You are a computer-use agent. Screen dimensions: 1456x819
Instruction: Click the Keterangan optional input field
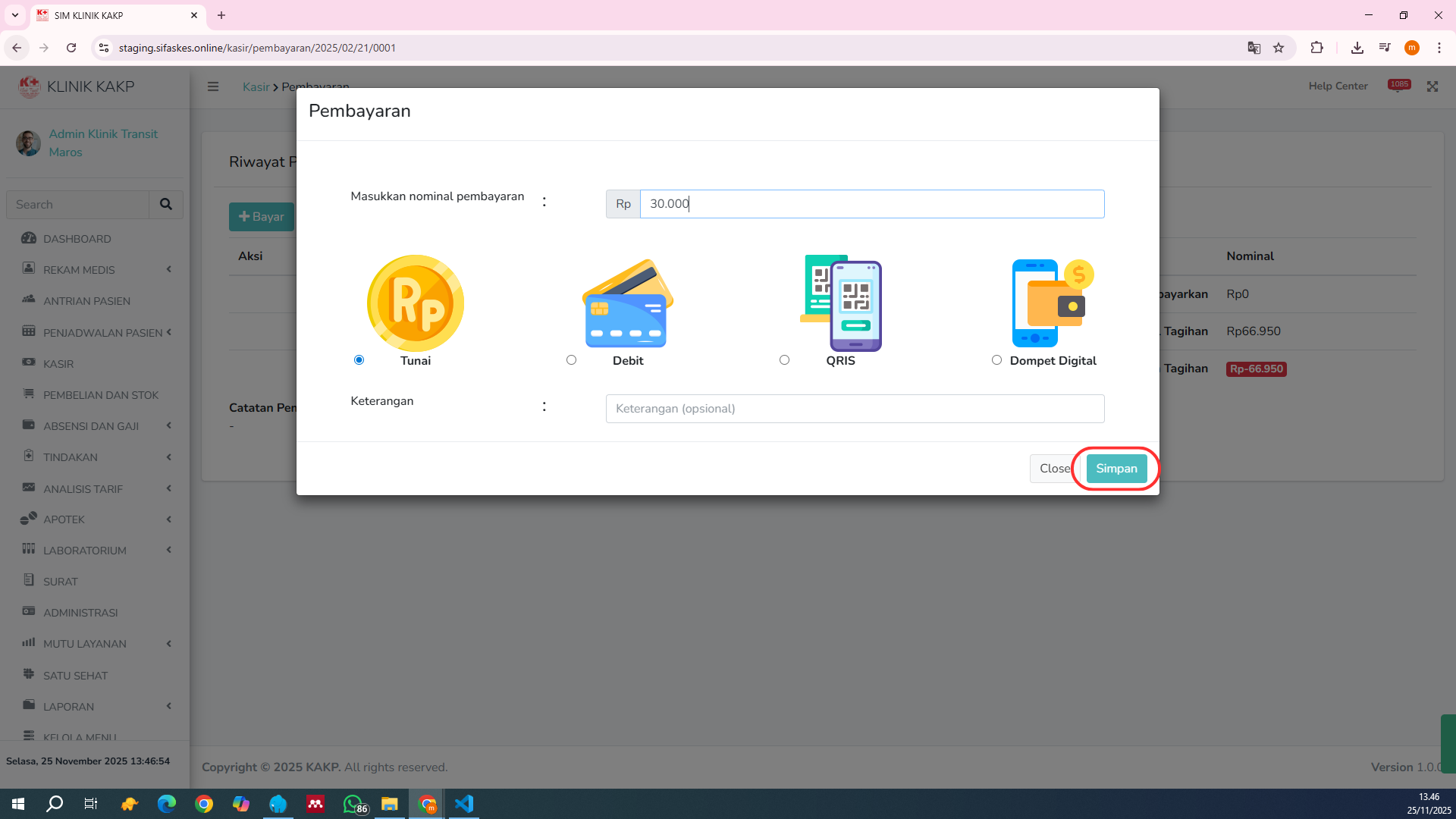click(x=855, y=409)
